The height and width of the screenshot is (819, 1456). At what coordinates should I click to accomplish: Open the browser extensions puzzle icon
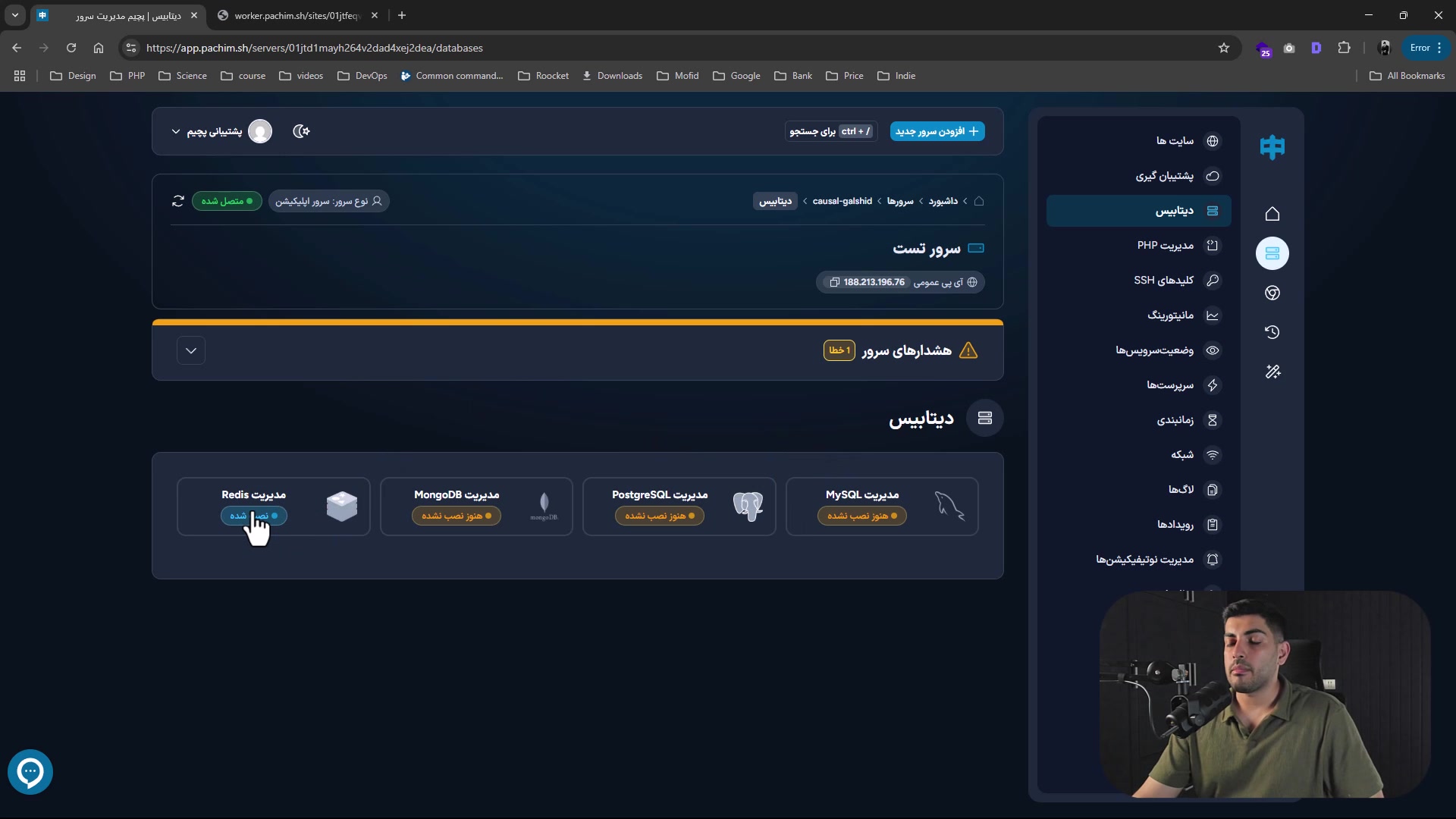pos(1345,48)
